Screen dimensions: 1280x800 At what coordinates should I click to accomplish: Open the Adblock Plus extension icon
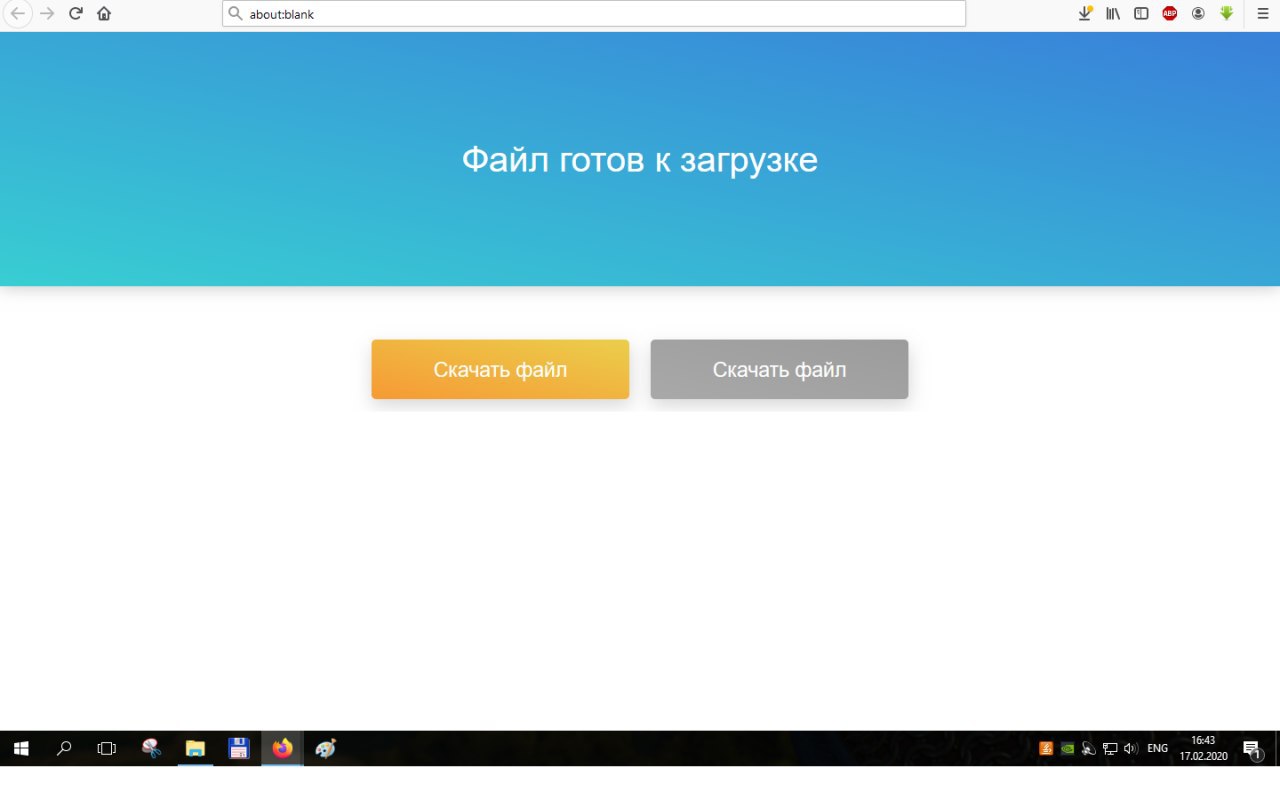point(1170,14)
